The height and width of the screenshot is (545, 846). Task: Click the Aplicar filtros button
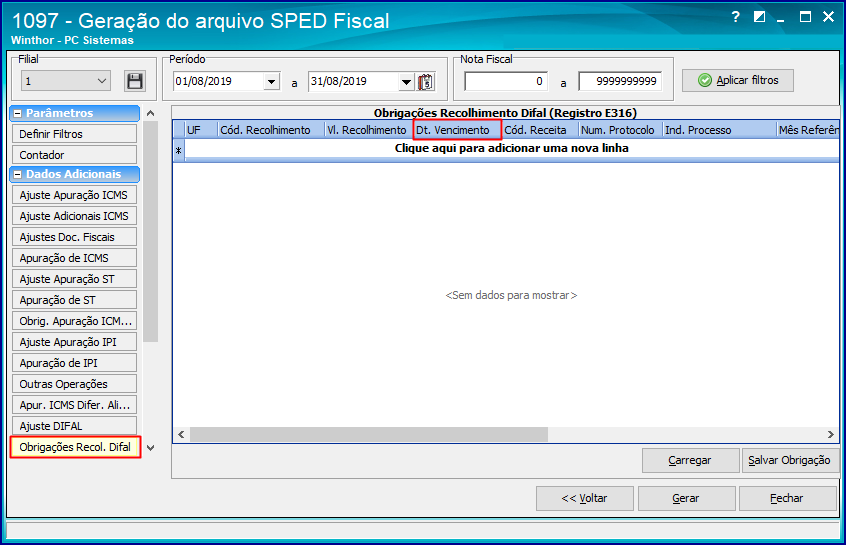[738, 80]
